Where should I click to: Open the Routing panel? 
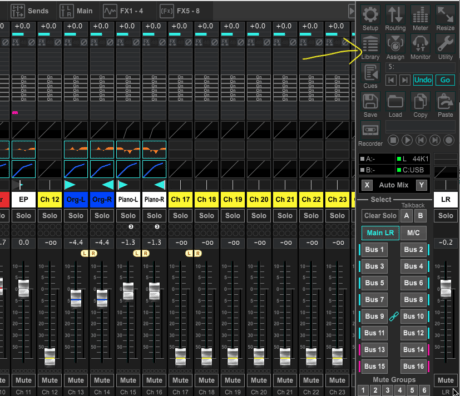(x=395, y=18)
